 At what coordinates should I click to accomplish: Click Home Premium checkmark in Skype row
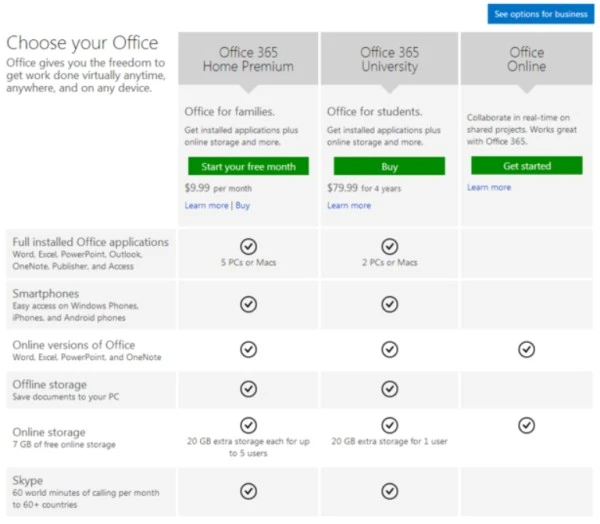point(248,491)
